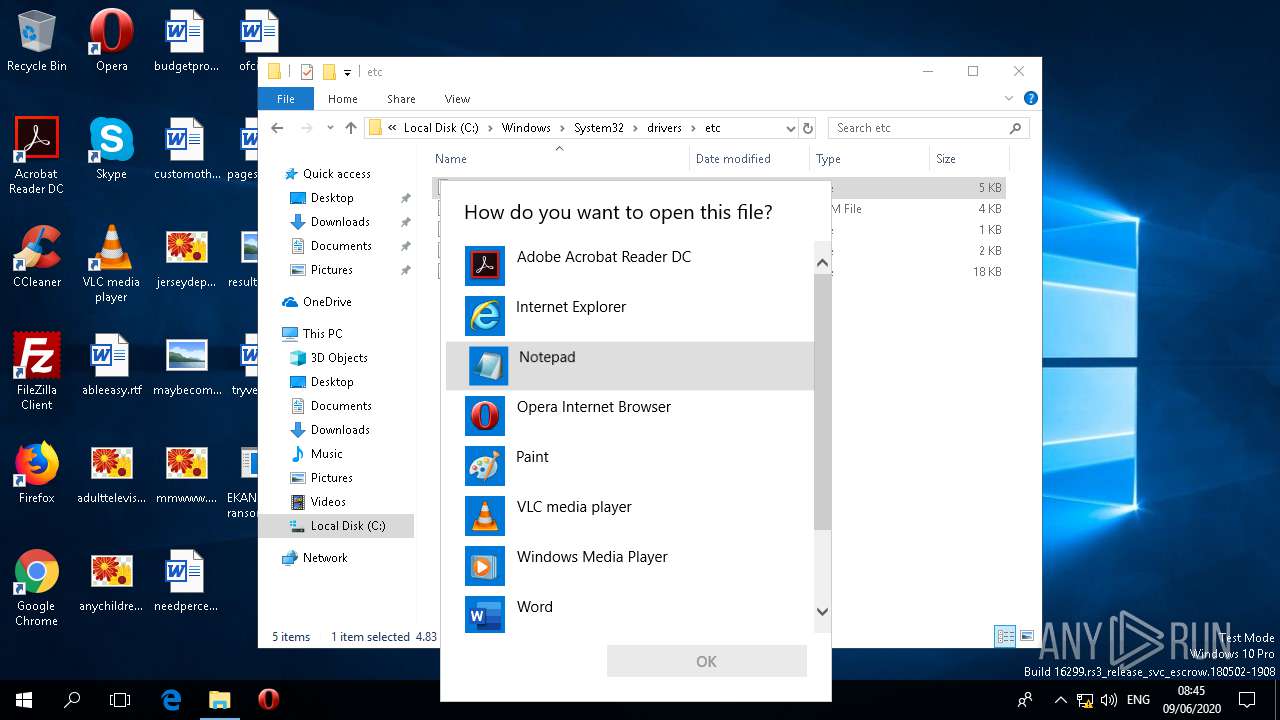This screenshot has height=720, width=1280.
Task: Open the taskbar clock and date
Action: point(1191,700)
